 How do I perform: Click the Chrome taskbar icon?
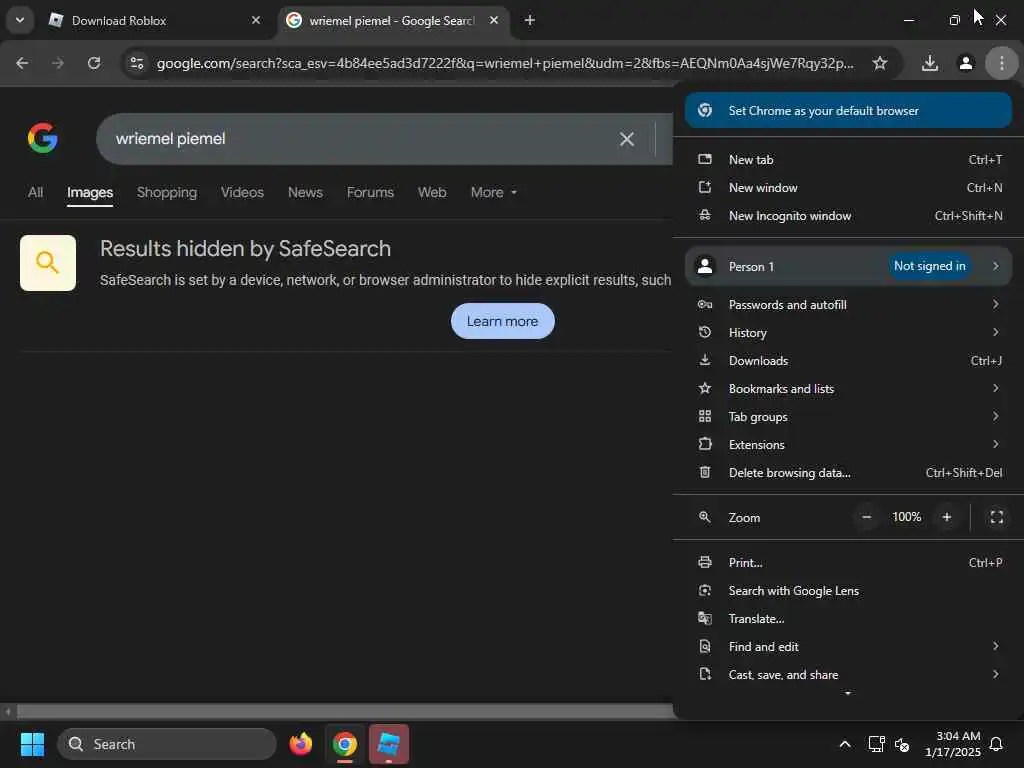tap(345, 744)
